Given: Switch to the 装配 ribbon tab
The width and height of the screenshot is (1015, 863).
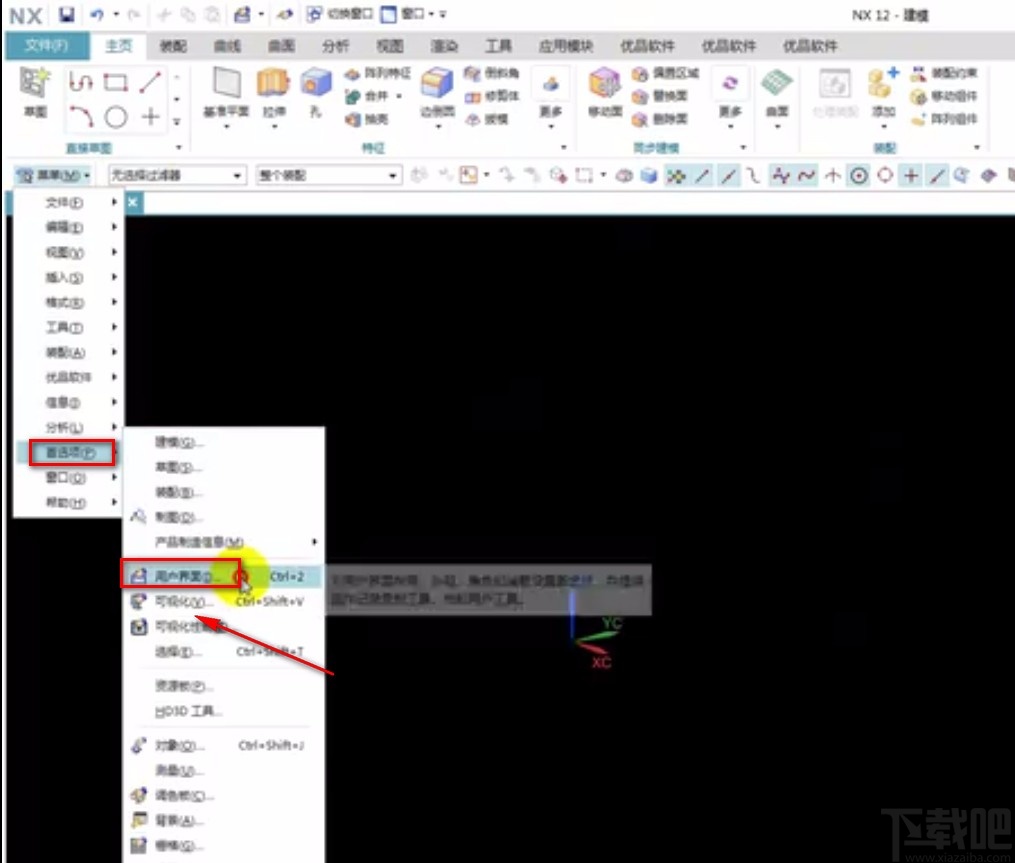Looking at the screenshot, I should pos(173,46).
